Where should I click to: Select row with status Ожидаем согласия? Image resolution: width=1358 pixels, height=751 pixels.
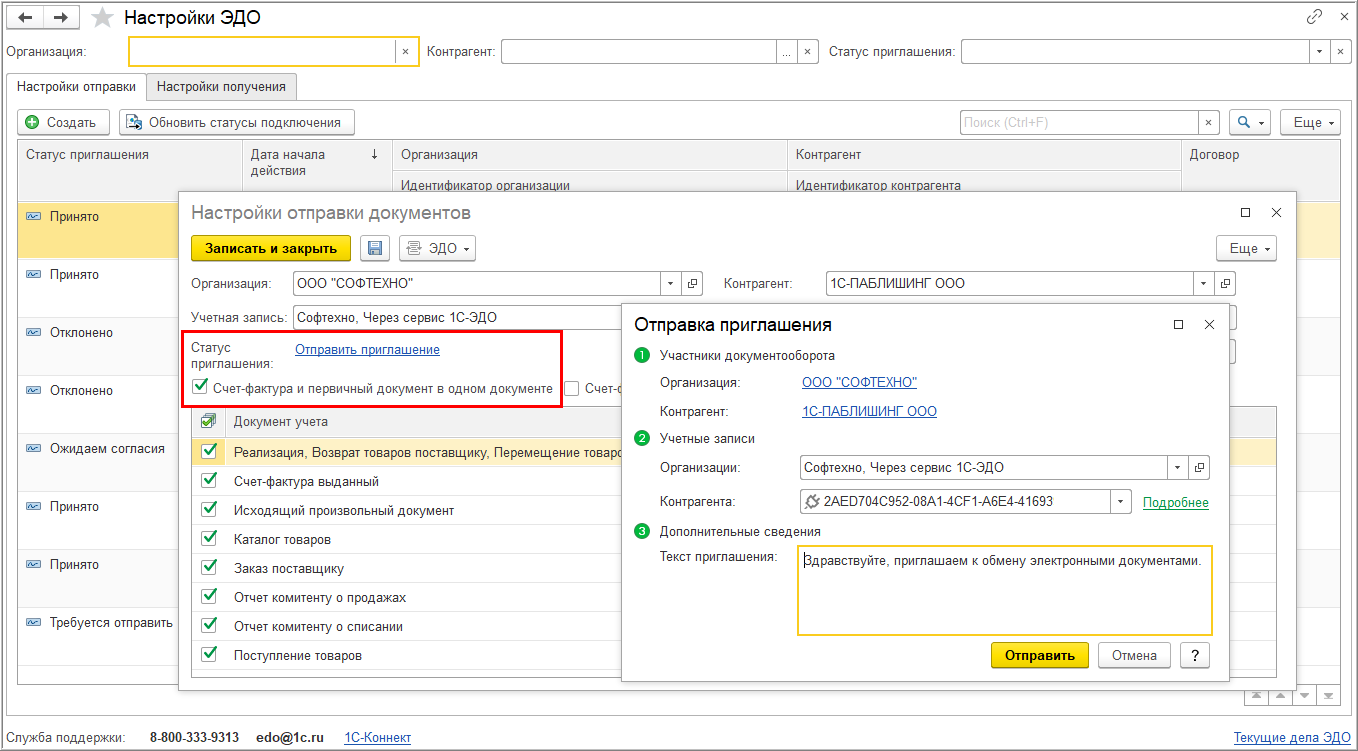pyautogui.click(x=98, y=462)
